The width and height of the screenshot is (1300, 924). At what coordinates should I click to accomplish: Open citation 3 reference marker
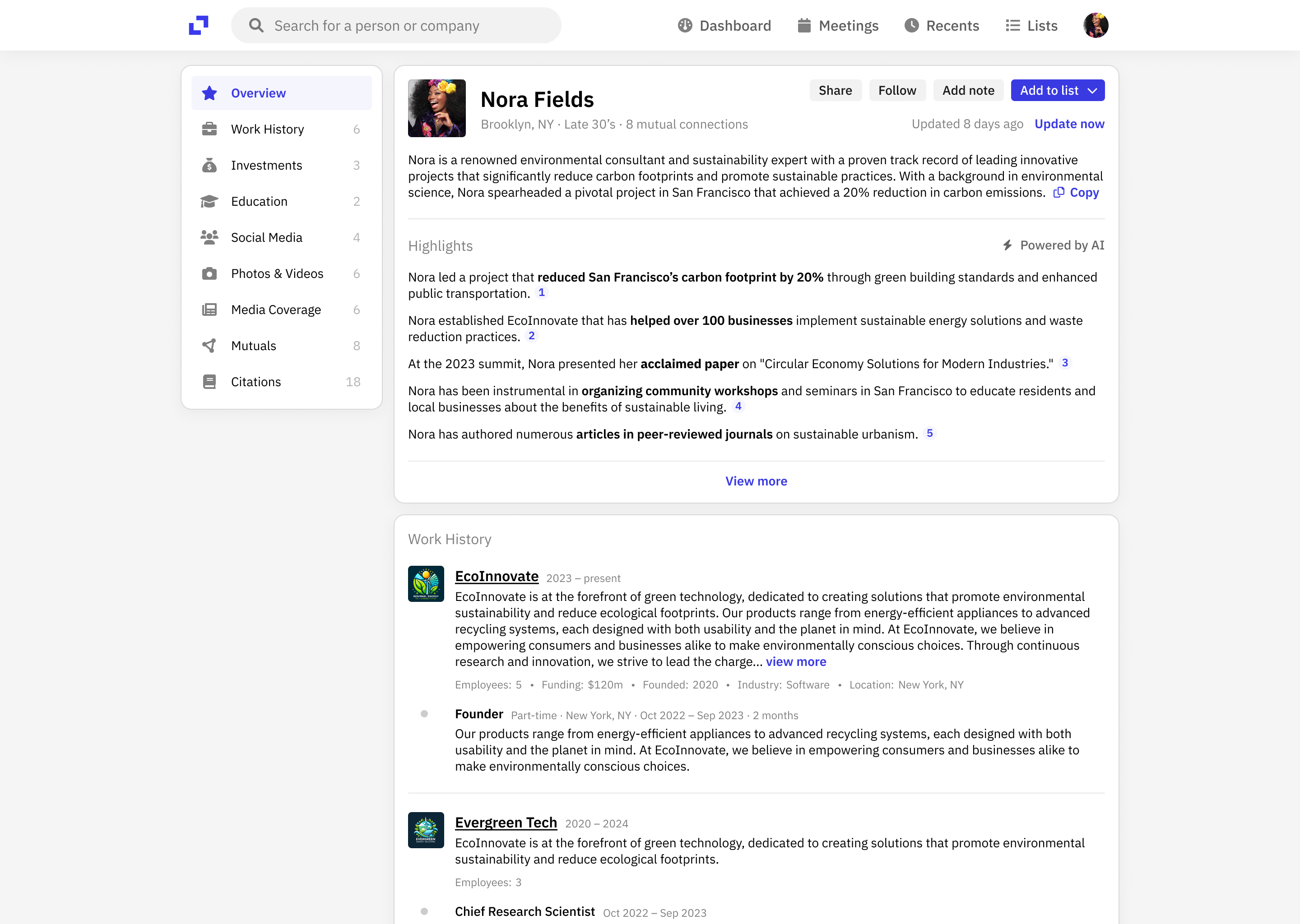1064,363
